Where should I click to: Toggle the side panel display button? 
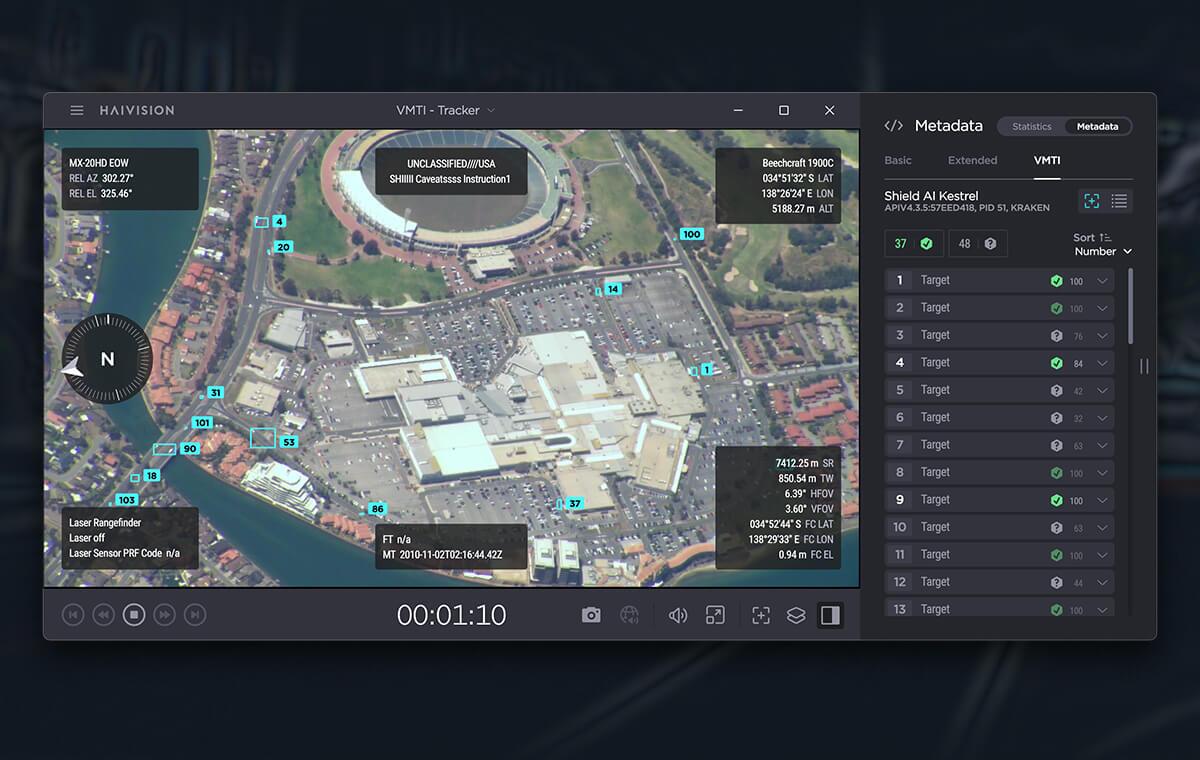(x=829, y=615)
